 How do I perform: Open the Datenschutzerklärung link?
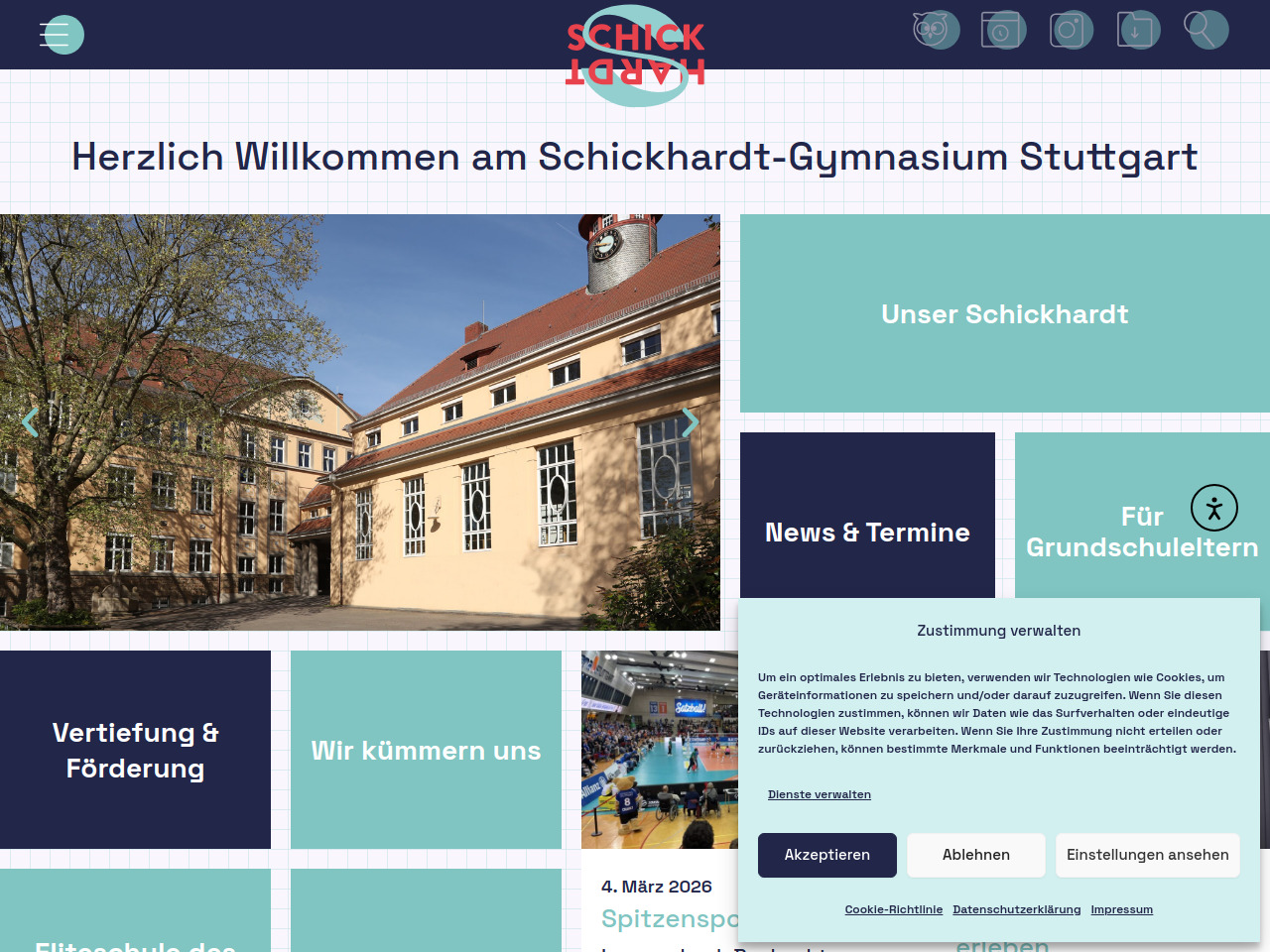click(1016, 909)
